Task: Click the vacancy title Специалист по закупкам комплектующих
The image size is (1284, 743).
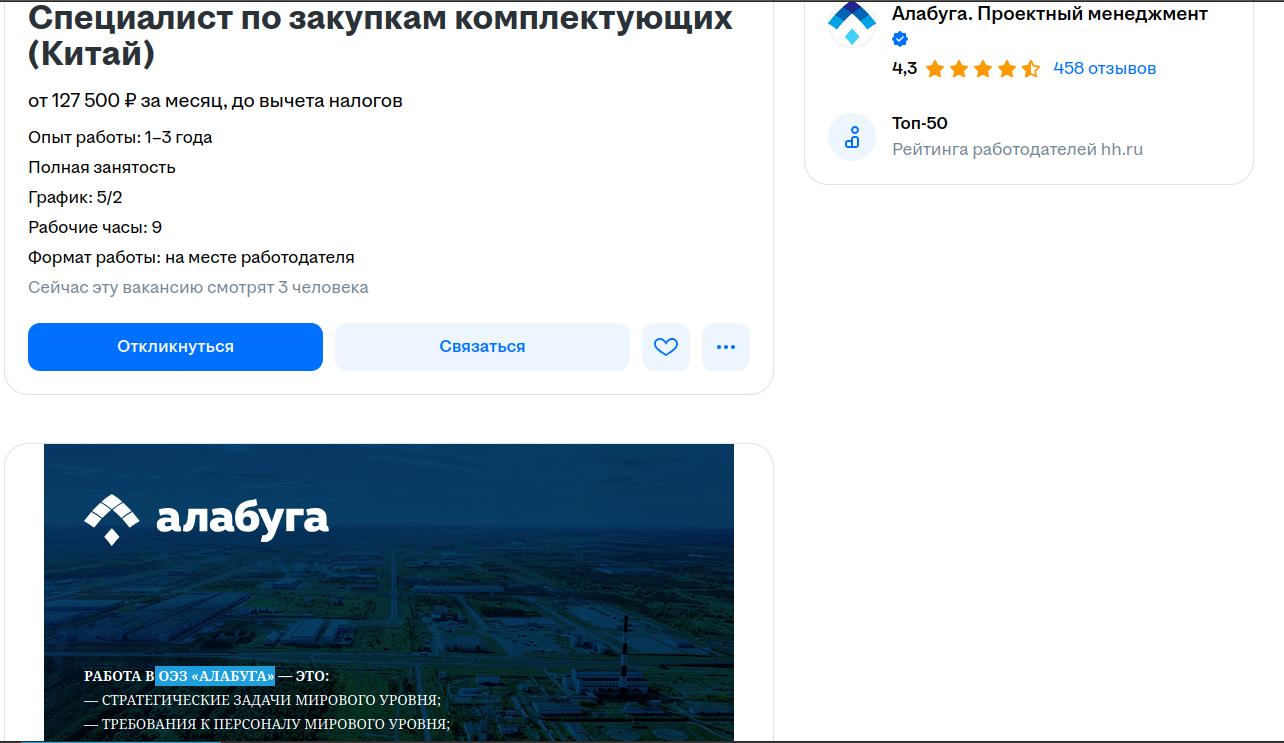Action: click(380, 35)
